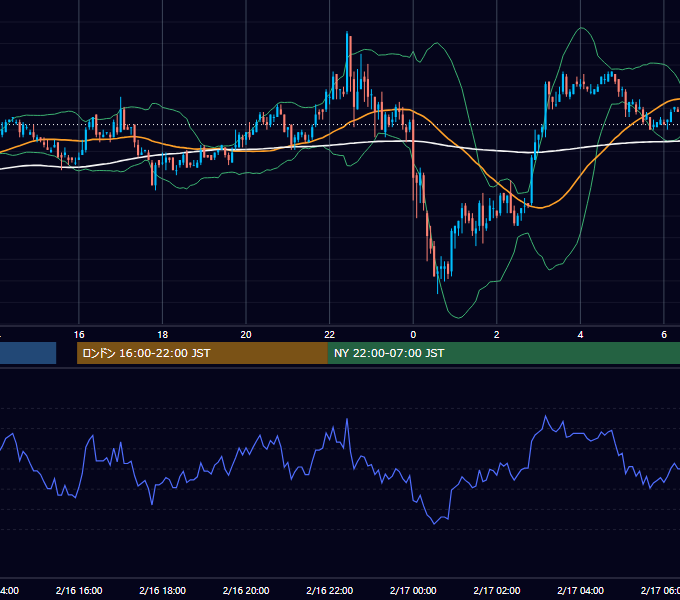Screen dimensions: 680x600
Task: Click the white dotted horizontal price line
Action: coord(340,125)
